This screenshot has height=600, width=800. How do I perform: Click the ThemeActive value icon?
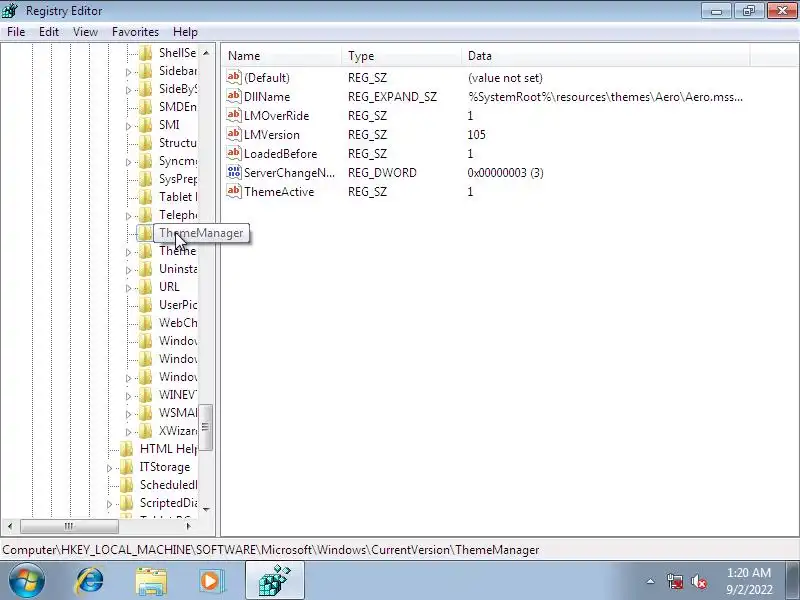click(234, 192)
